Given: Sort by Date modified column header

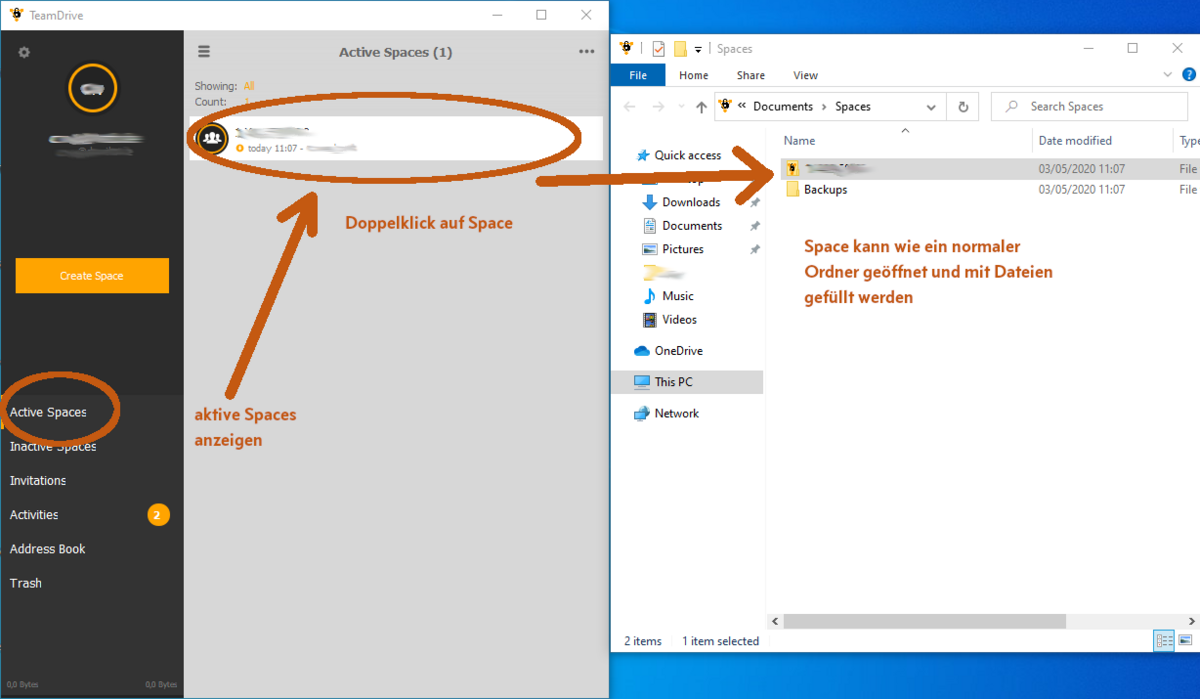Looking at the screenshot, I should pyautogui.click(x=1075, y=141).
